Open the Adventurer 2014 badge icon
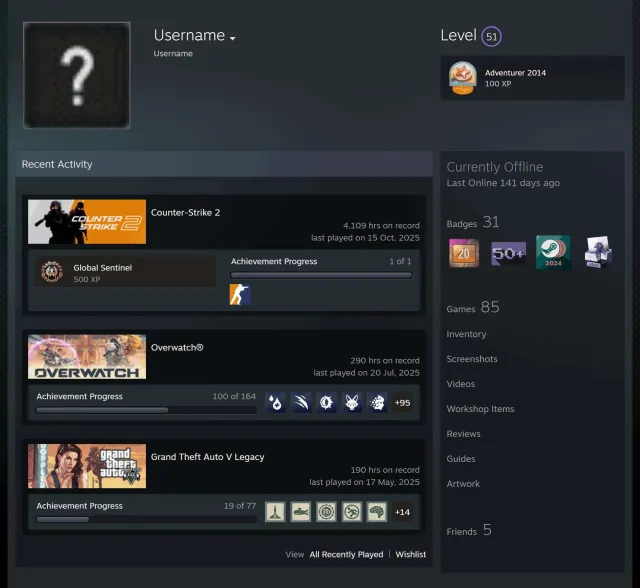This screenshot has height=588, width=640. (x=463, y=78)
